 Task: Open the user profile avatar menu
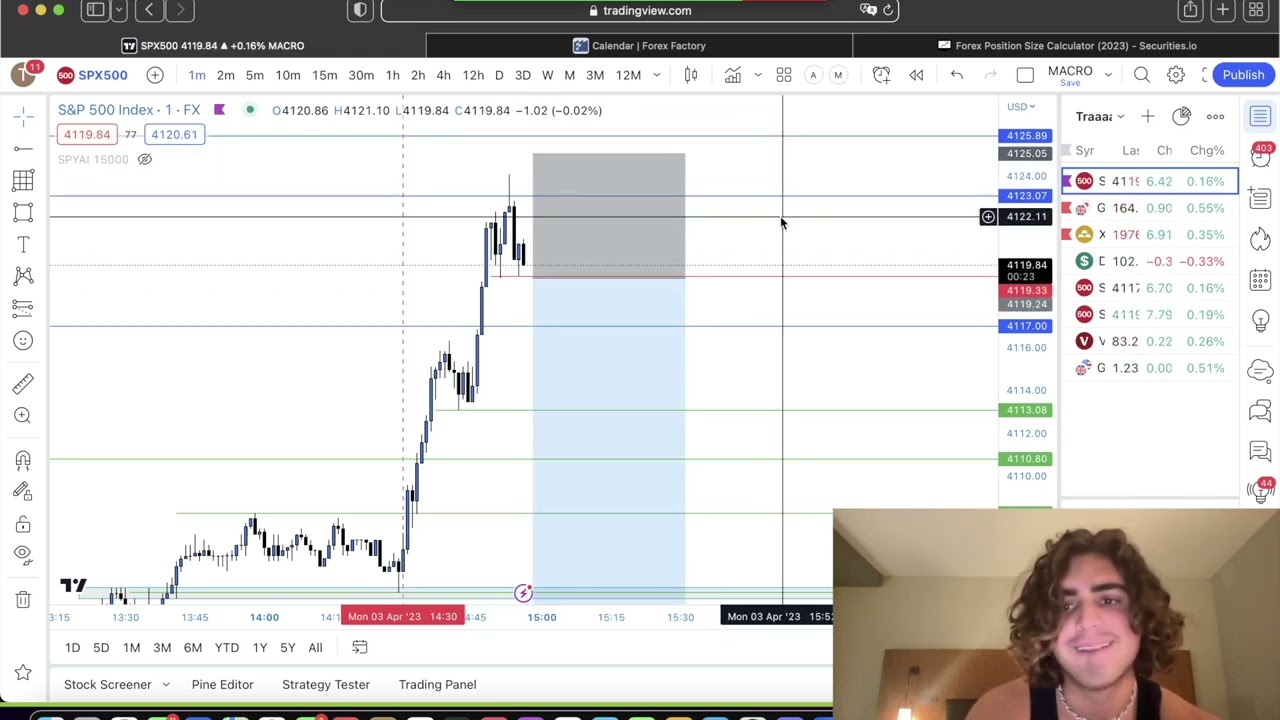coord(23,75)
